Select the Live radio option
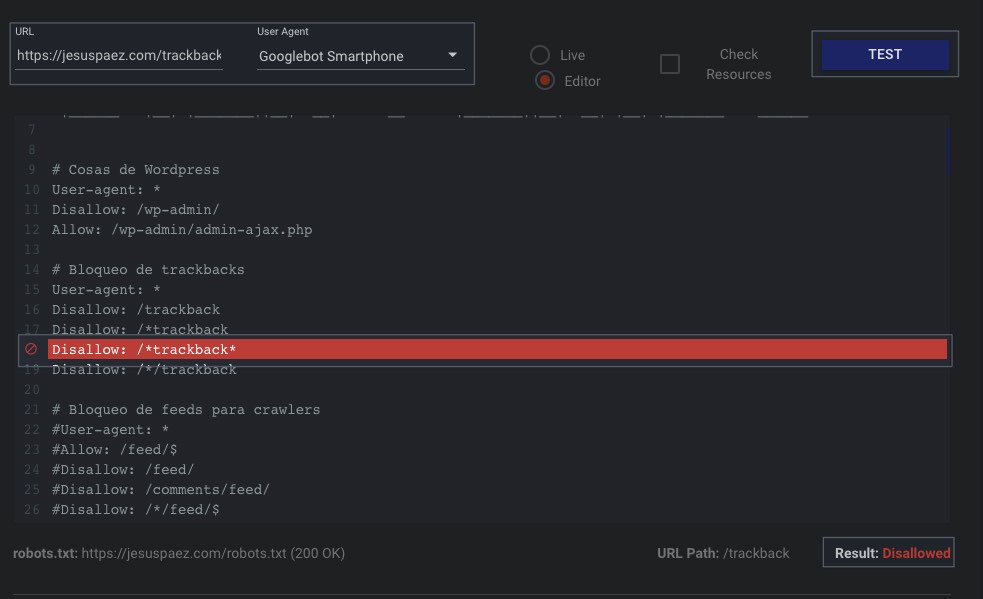 pyautogui.click(x=540, y=55)
